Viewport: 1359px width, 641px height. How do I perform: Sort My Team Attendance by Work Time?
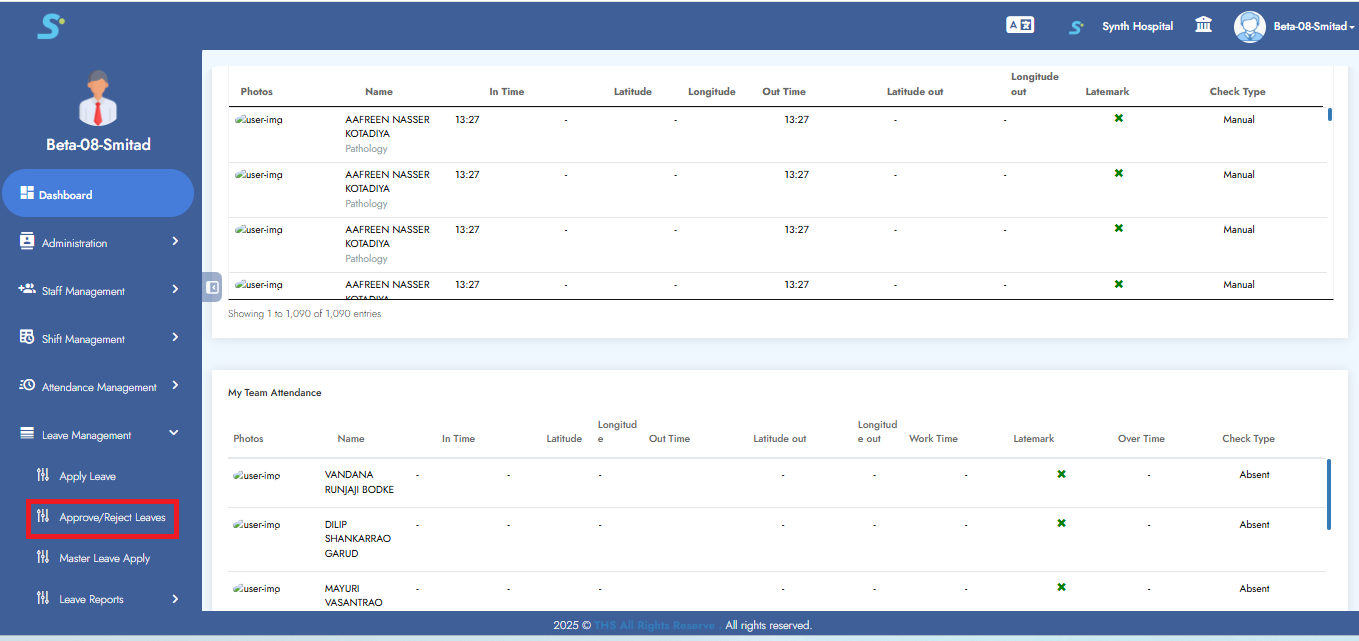click(x=933, y=439)
